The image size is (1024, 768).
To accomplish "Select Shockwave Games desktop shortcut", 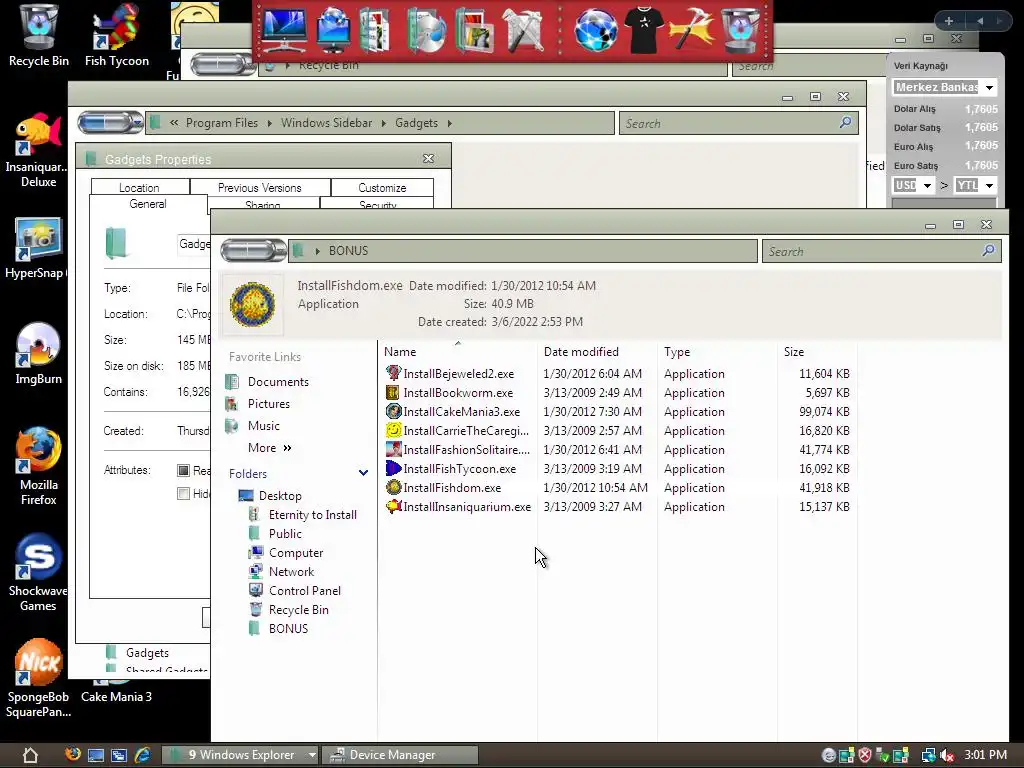I will coord(37,573).
